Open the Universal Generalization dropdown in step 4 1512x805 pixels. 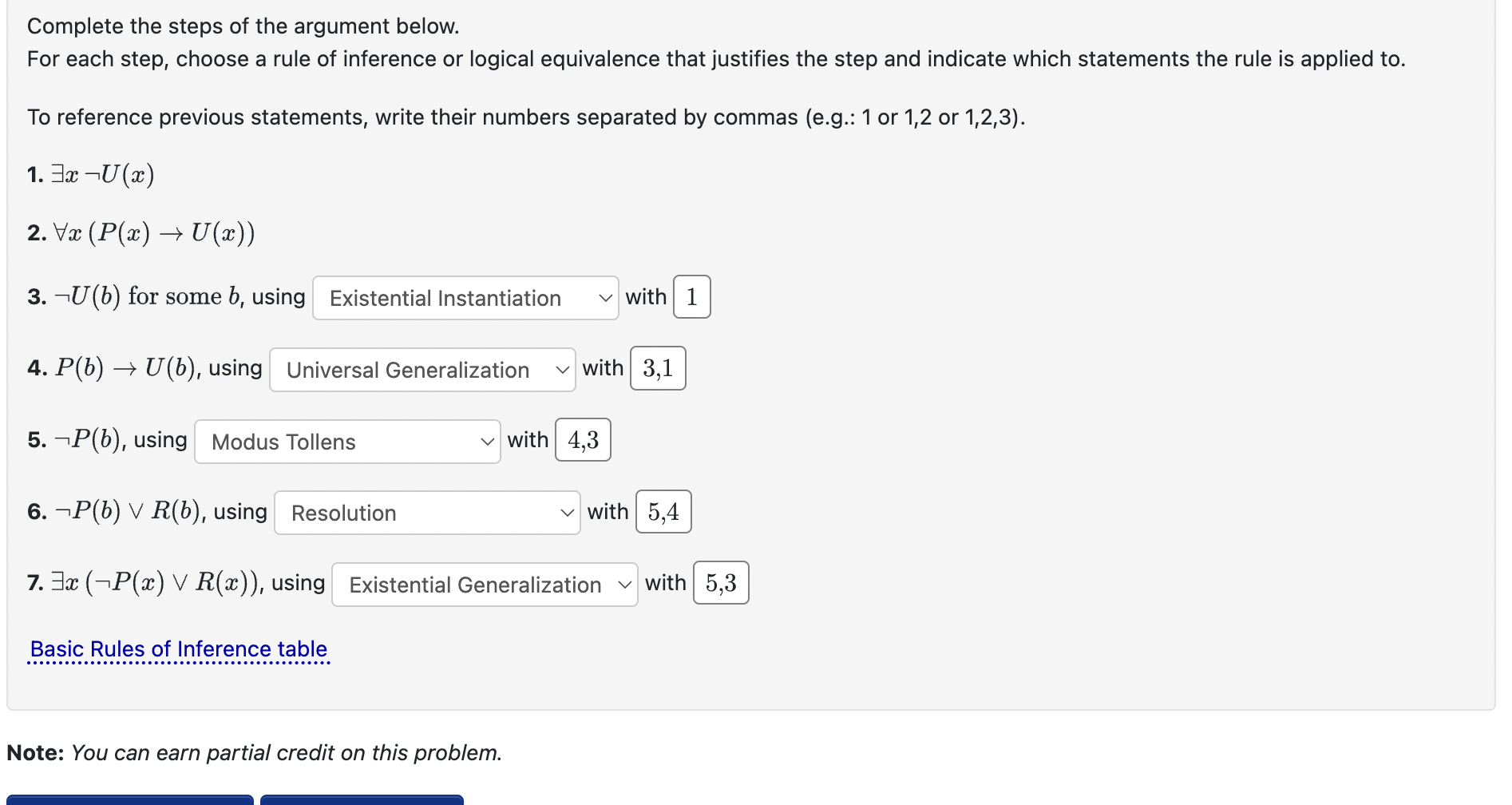(x=422, y=370)
